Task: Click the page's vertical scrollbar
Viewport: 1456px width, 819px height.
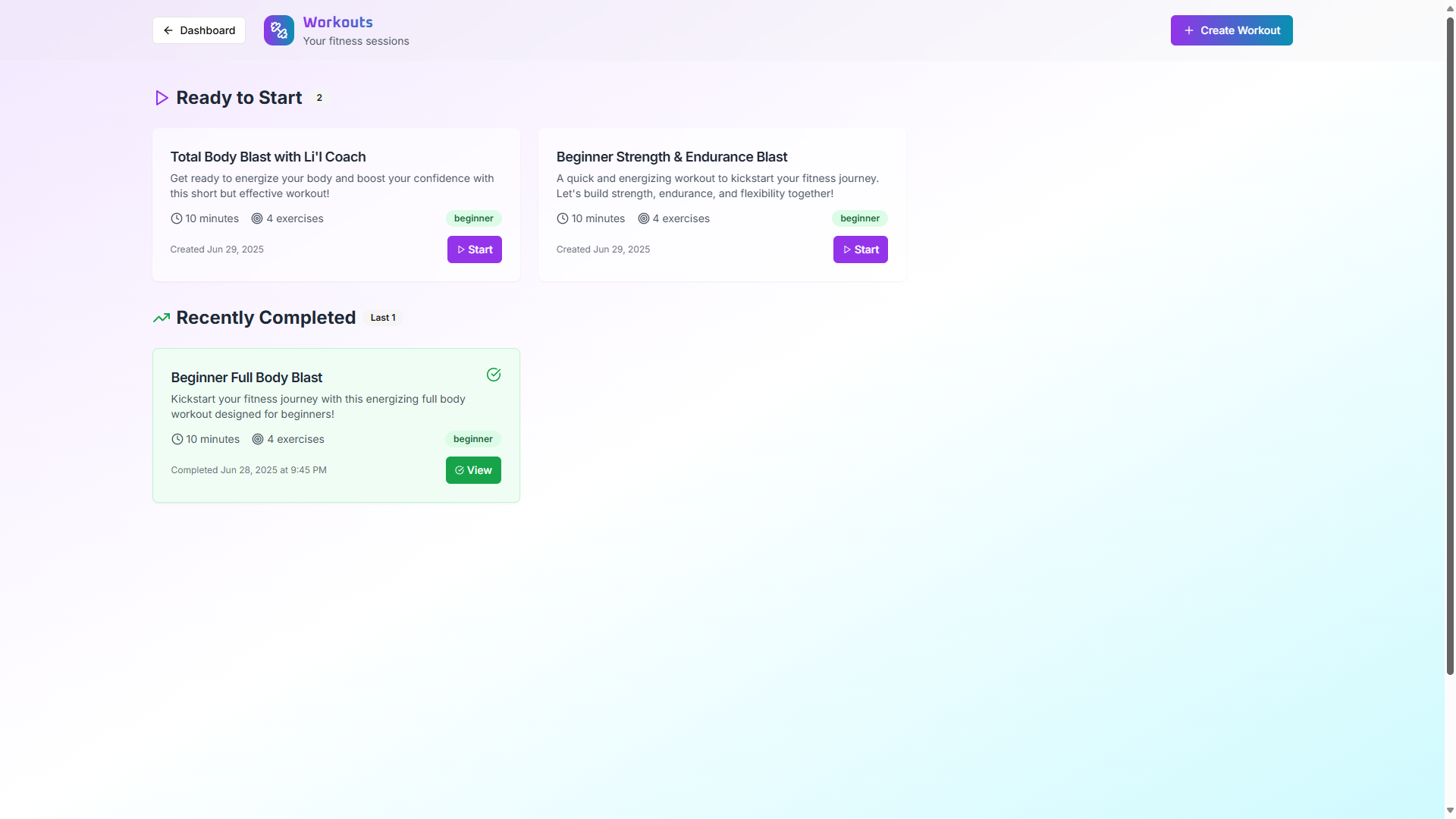Action: (1450, 341)
